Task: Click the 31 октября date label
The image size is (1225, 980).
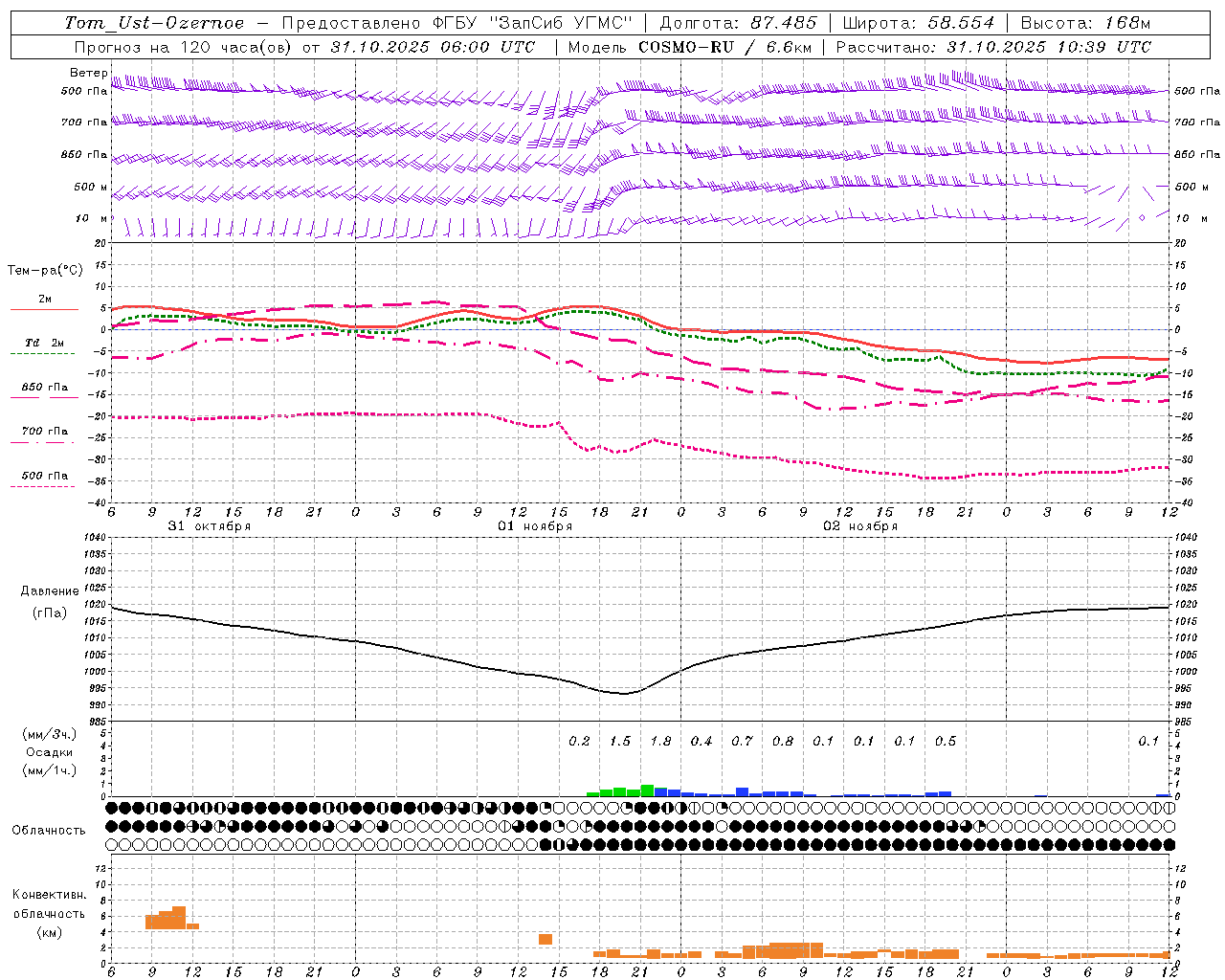Action: [x=210, y=526]
